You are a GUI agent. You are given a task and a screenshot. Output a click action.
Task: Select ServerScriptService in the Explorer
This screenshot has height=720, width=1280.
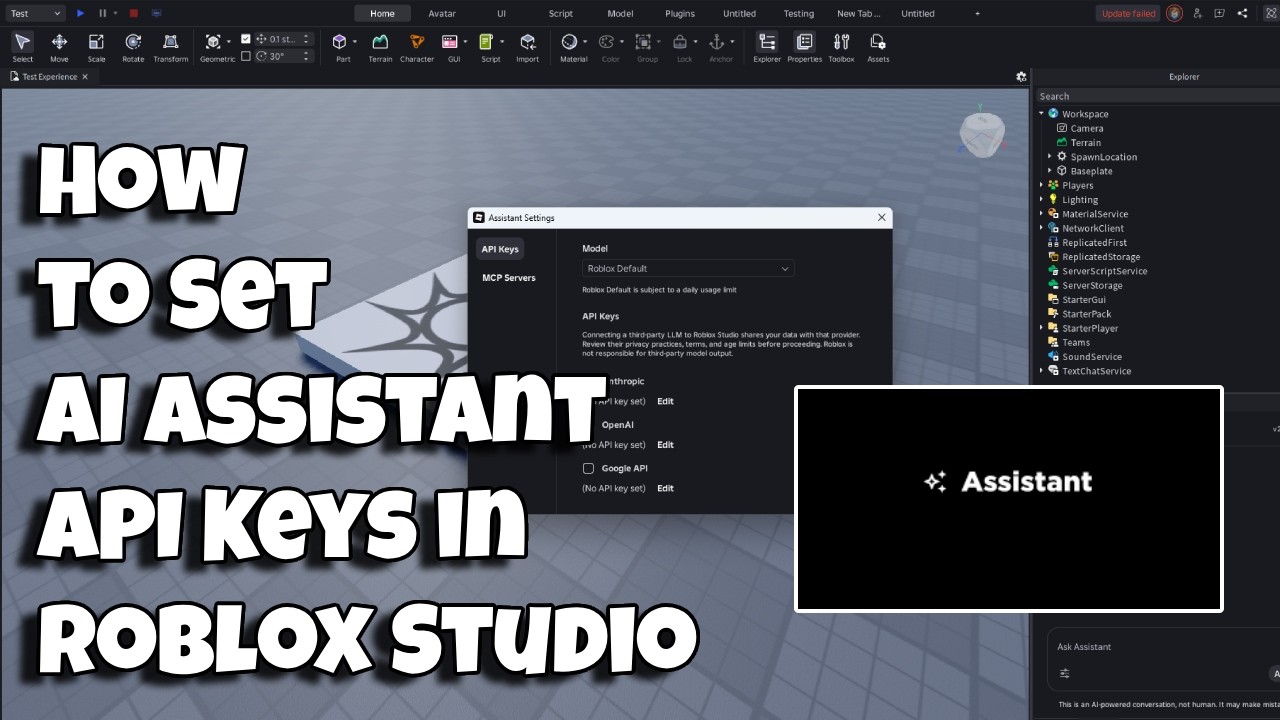pyautogui.click(x=1104, y=271)
